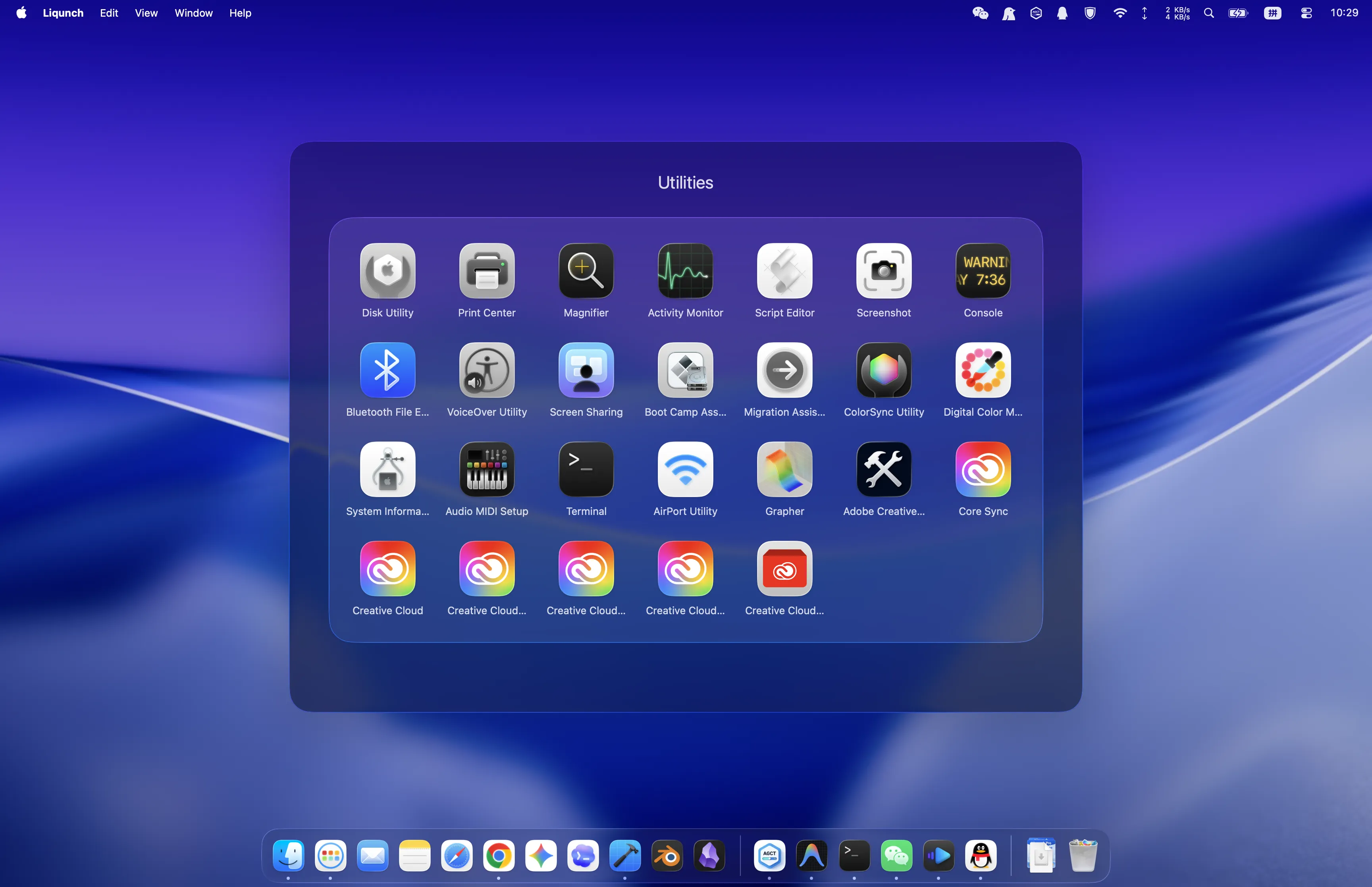Click the bird icon in the menu bar
The image size is (1372, 887).
click(1009, 13)
